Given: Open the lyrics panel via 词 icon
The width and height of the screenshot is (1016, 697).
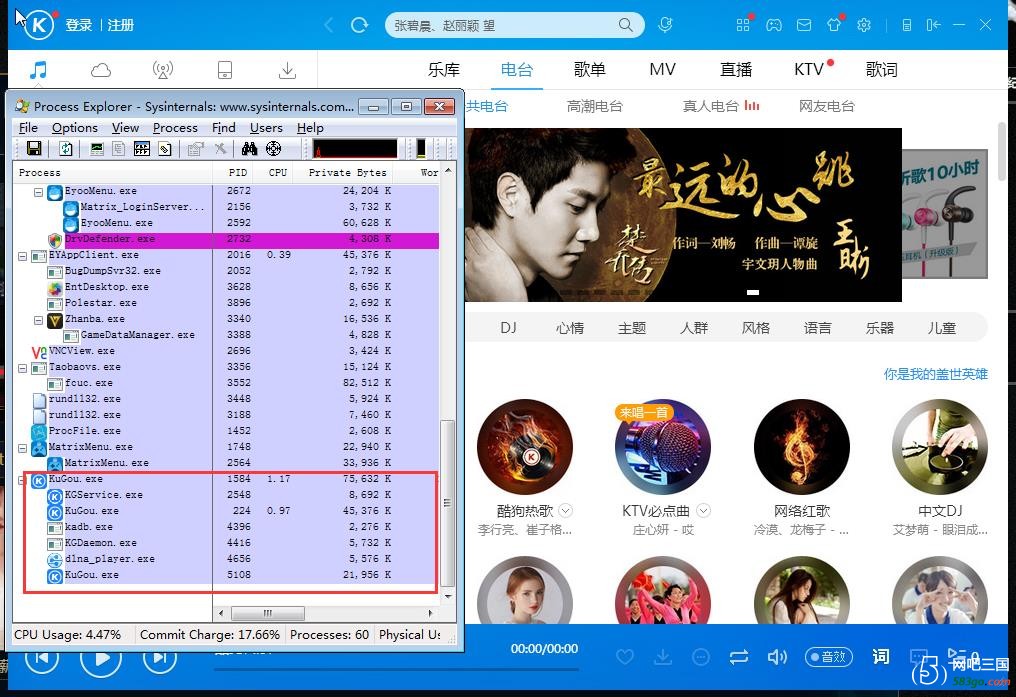Looking at the screenshot, I should coord(880,657).
